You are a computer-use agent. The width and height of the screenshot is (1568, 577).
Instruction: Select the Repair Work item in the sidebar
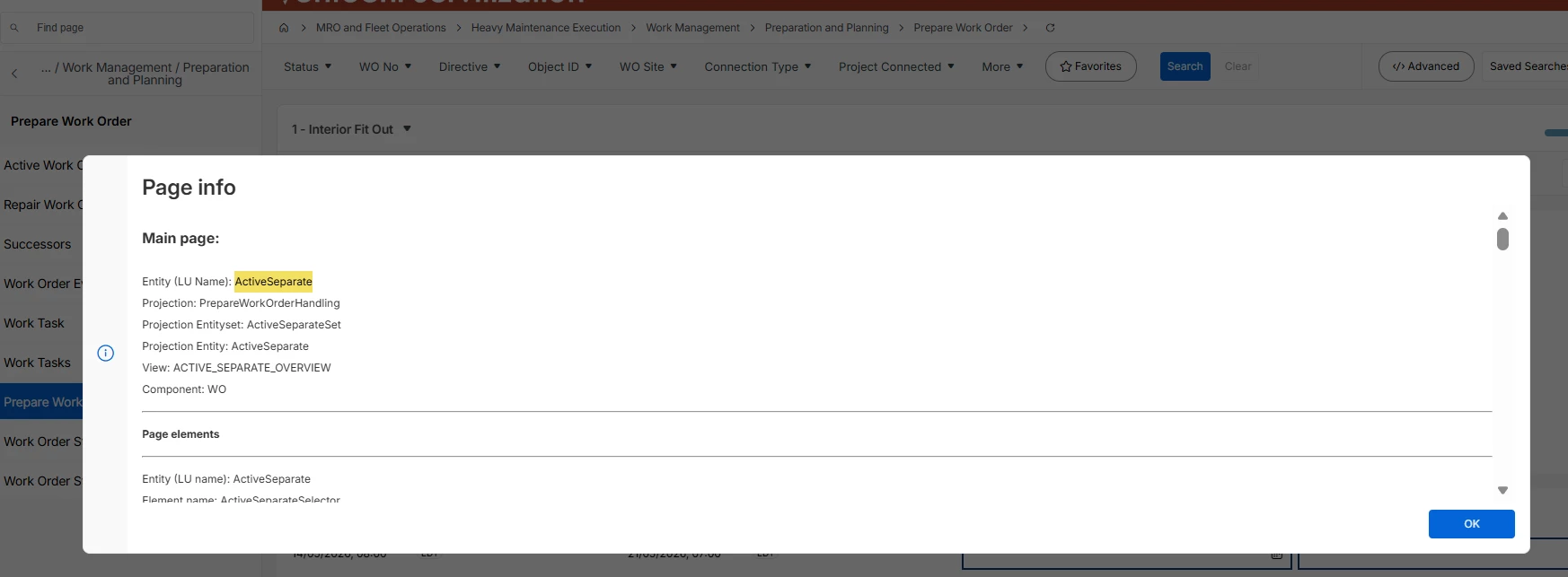[x=42, y=205]
